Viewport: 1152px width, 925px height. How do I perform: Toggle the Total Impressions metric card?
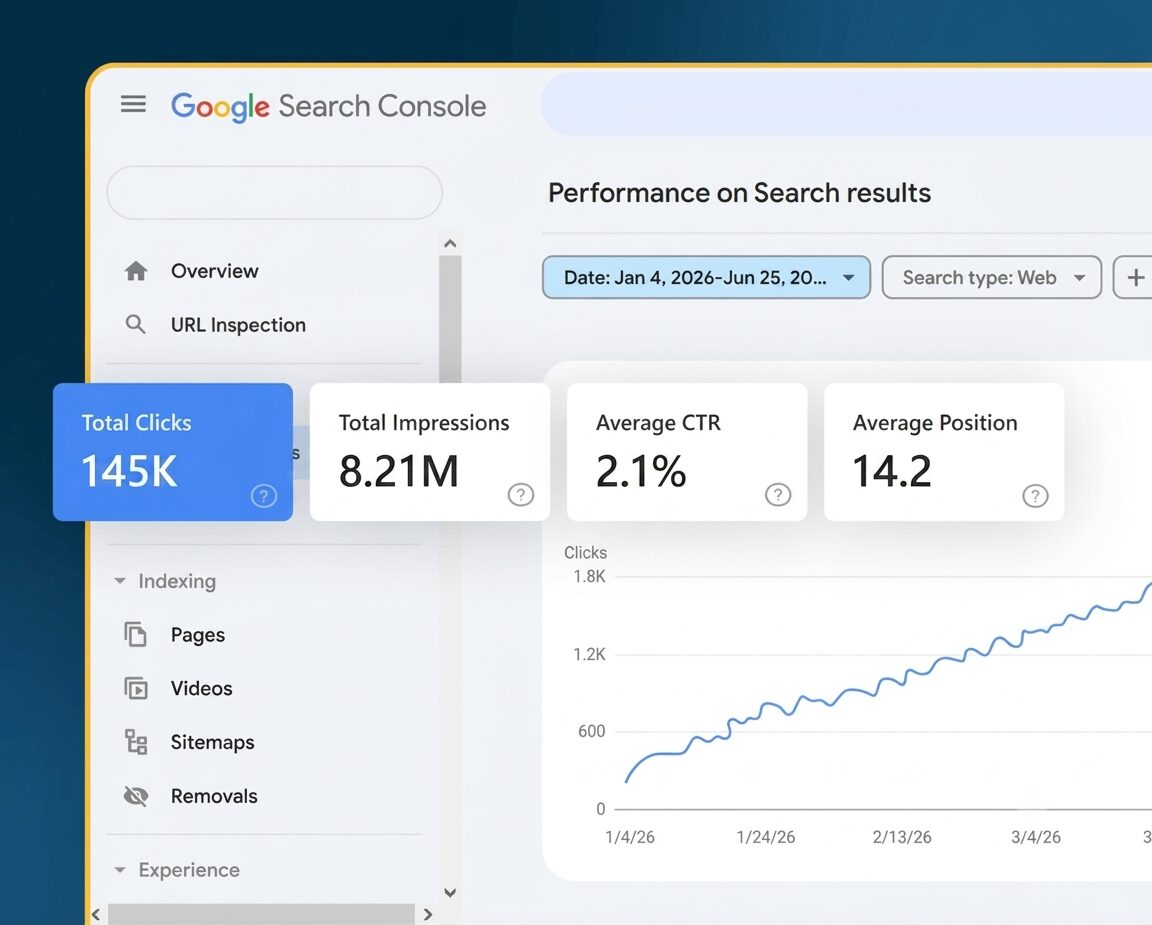coord(430,452)
